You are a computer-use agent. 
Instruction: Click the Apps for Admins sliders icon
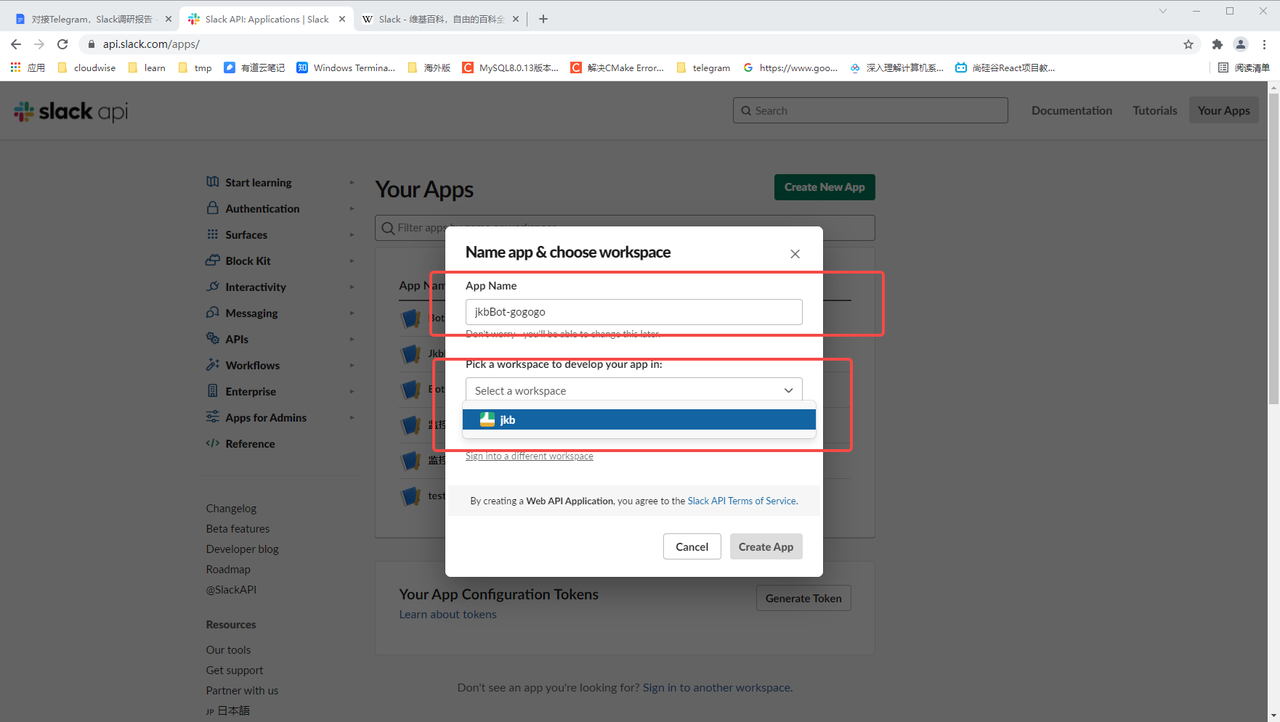(212, 417)
